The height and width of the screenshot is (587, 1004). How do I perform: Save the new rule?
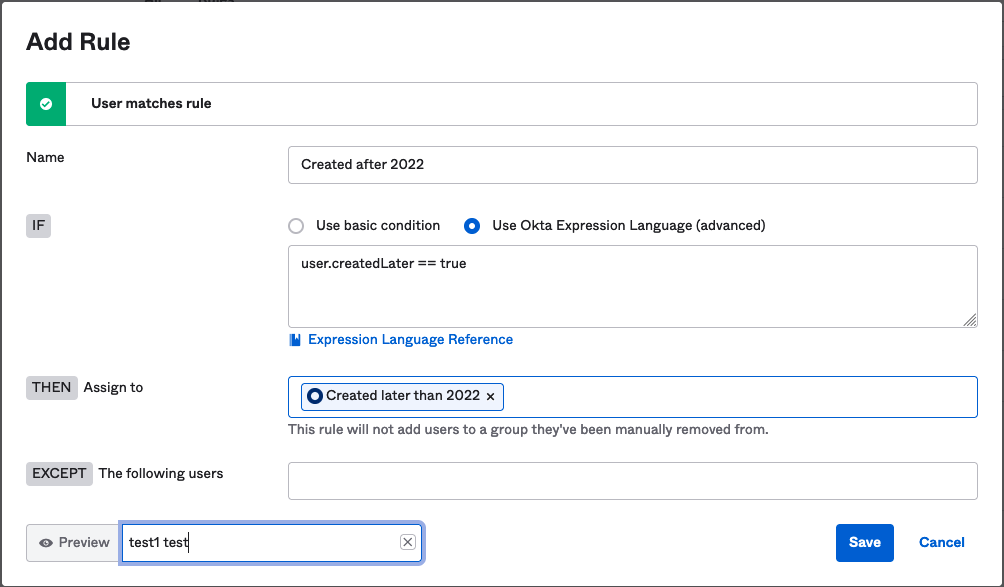tap(864, 542)
